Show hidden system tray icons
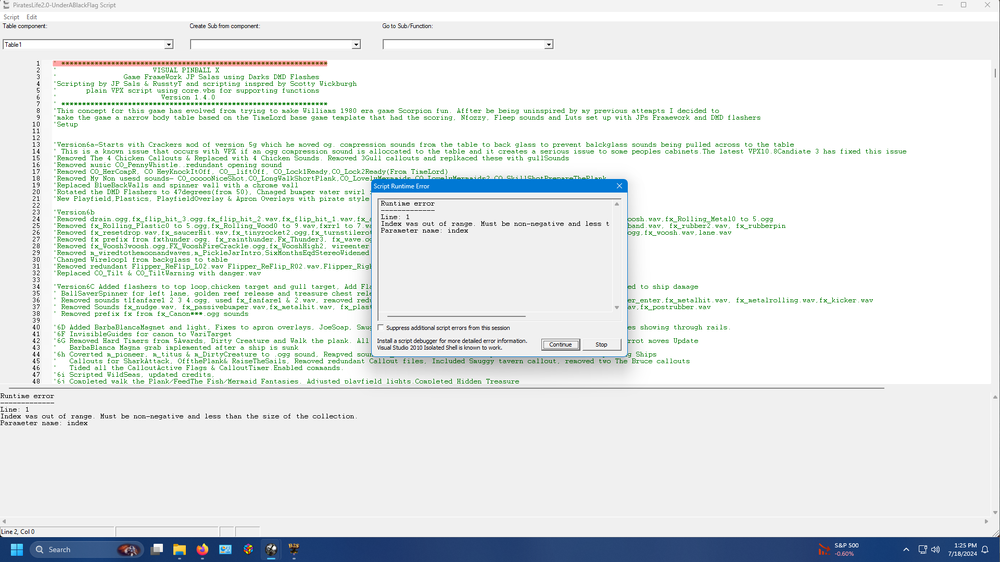The height and width of the screenshot is (562, 1000). [906, 549]
